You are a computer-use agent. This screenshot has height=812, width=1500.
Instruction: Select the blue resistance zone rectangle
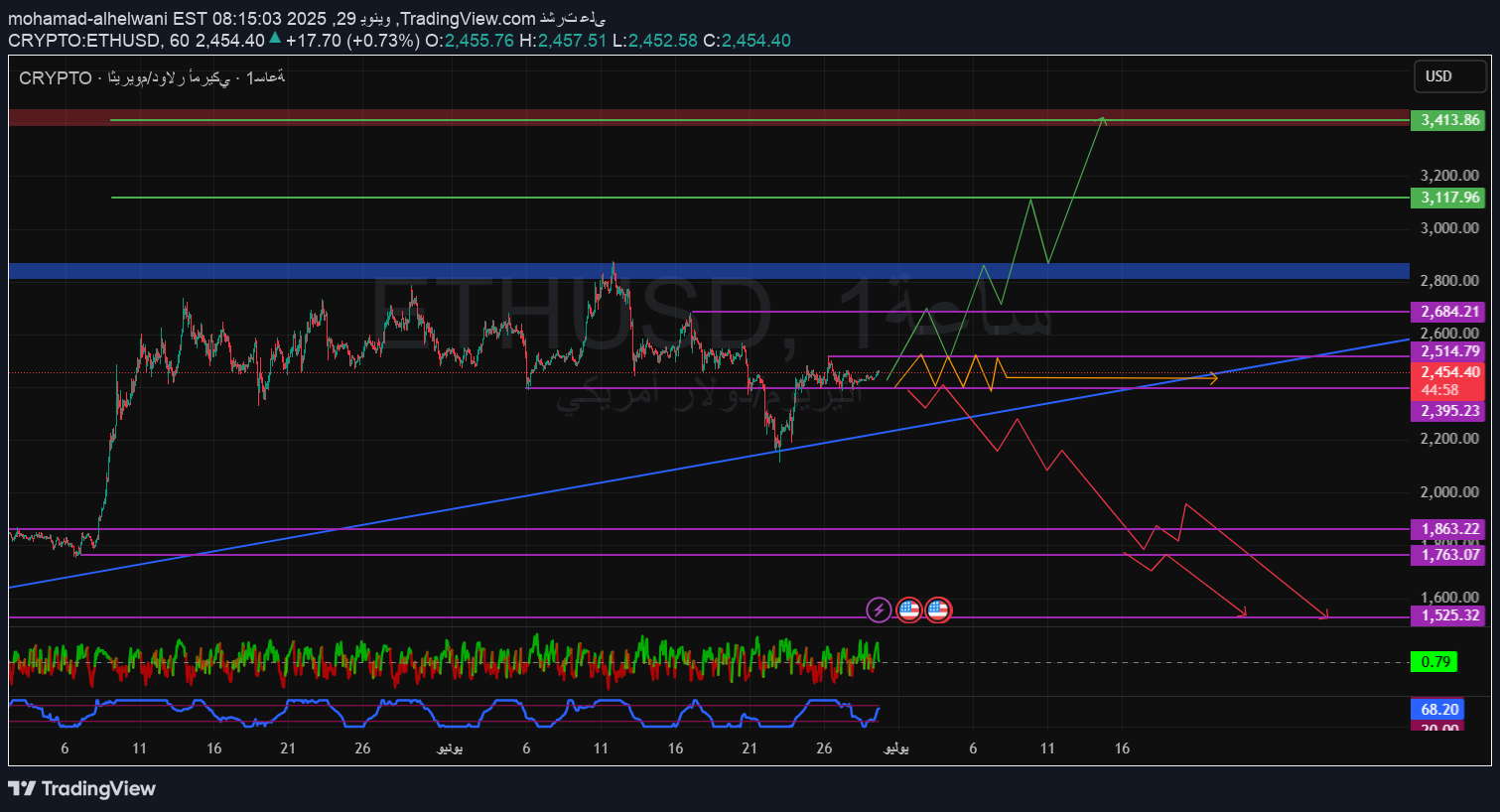coord(709,271)
